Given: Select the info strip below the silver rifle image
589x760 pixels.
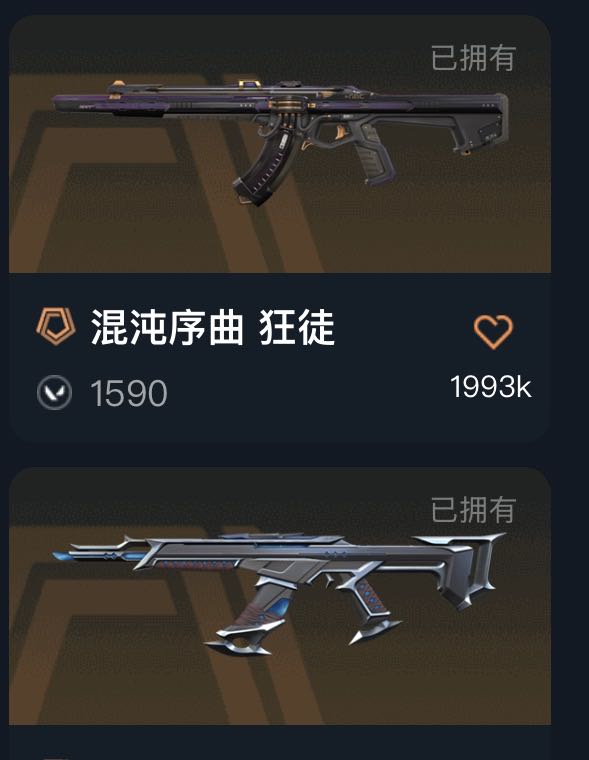Looking at the screenshot, I should pyautogui.click(x=280, y=743).
